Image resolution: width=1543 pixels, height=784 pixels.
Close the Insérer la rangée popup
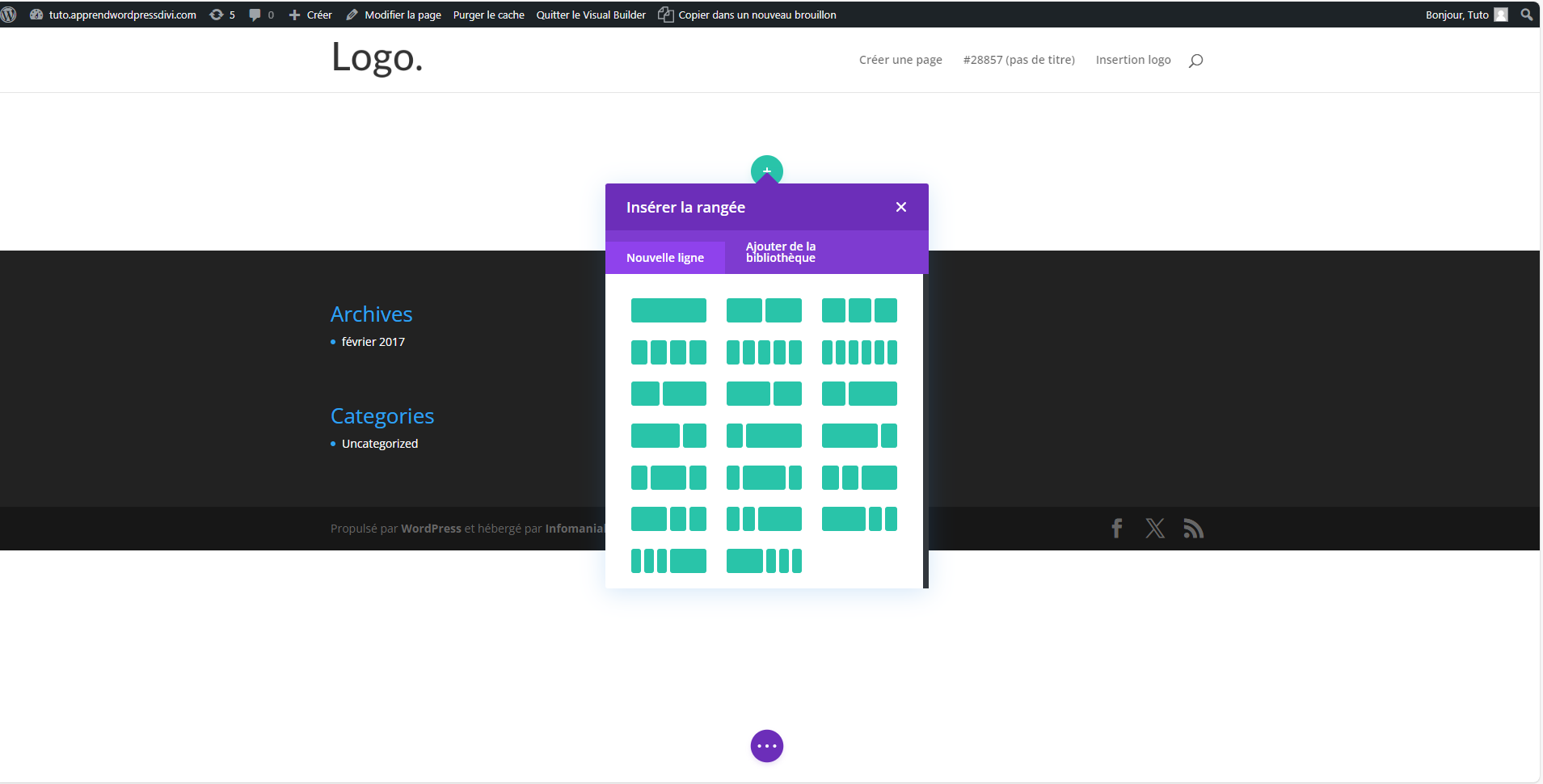tap(901, 207)
